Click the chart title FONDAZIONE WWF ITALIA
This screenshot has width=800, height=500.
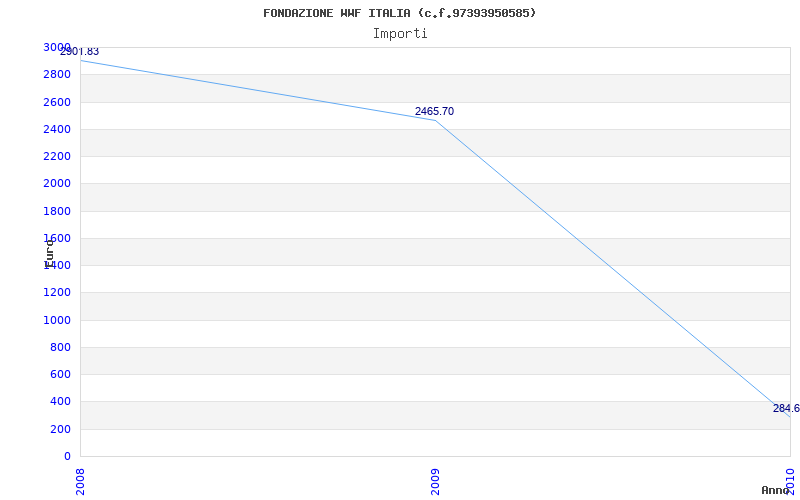tap(399, 13)
